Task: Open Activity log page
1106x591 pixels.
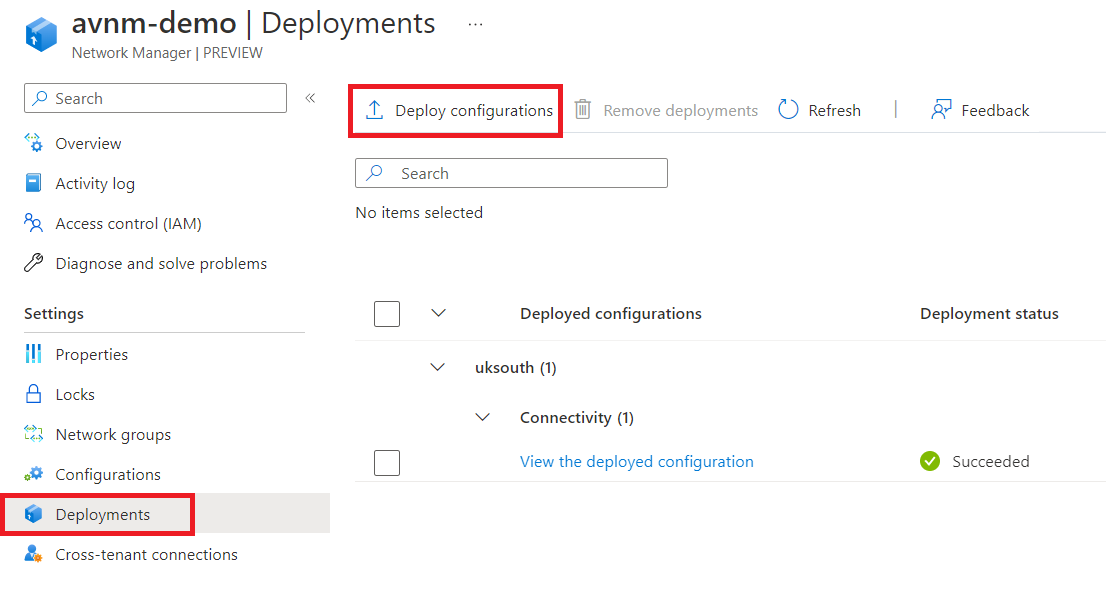Action: pyautogui.click(x=95, y=183)
